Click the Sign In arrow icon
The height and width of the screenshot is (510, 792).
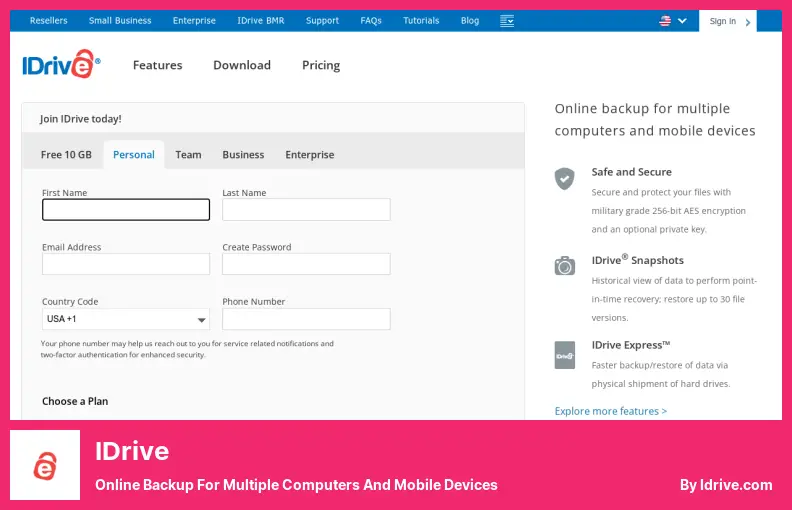tap(748, 22)
